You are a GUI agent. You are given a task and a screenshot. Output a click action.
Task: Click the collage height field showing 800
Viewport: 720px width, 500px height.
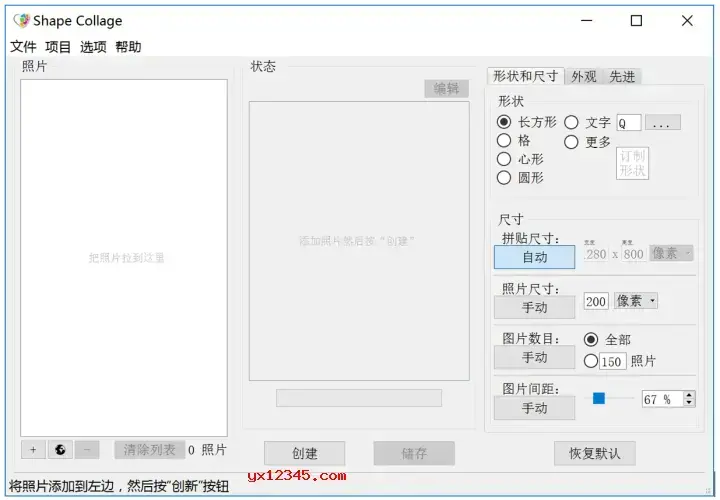point(634,253)
